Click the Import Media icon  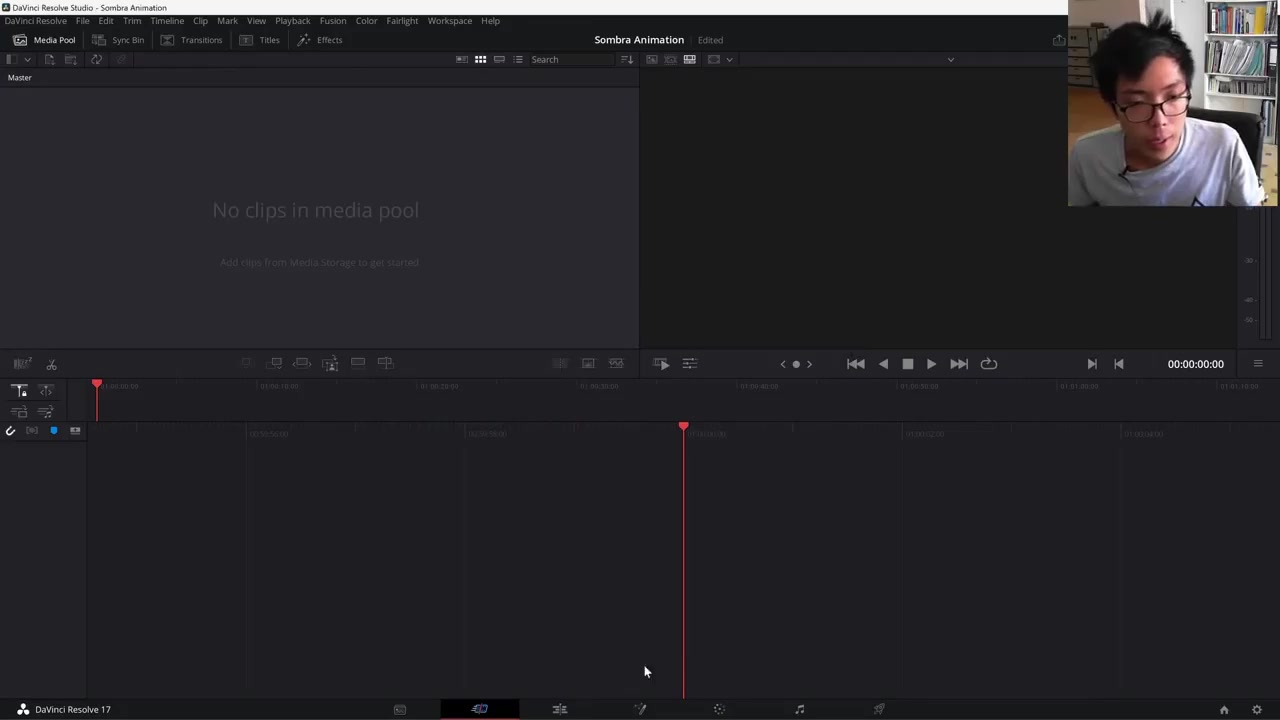[x=49, y=60]
